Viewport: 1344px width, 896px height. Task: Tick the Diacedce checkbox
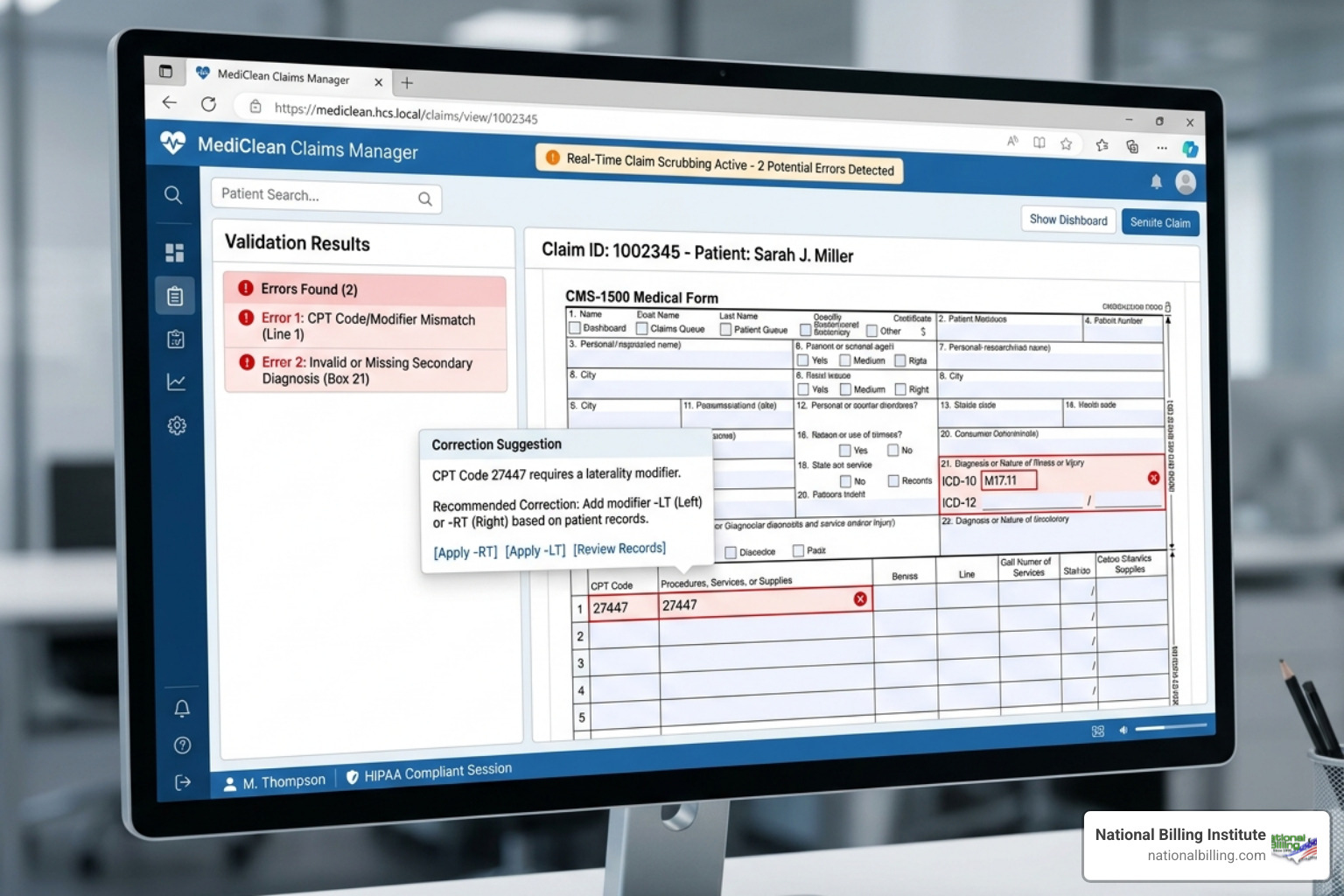coord(731,552)
